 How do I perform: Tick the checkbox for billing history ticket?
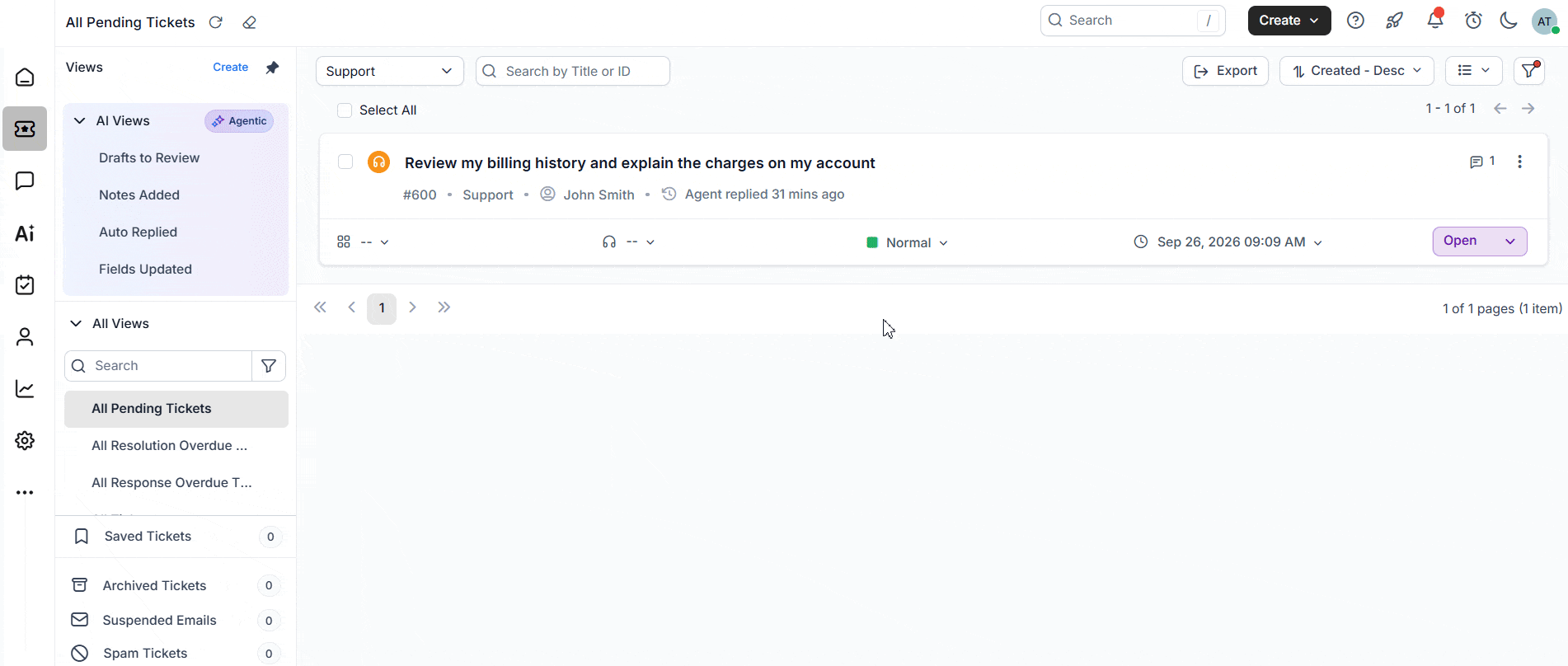coord(345,162)
